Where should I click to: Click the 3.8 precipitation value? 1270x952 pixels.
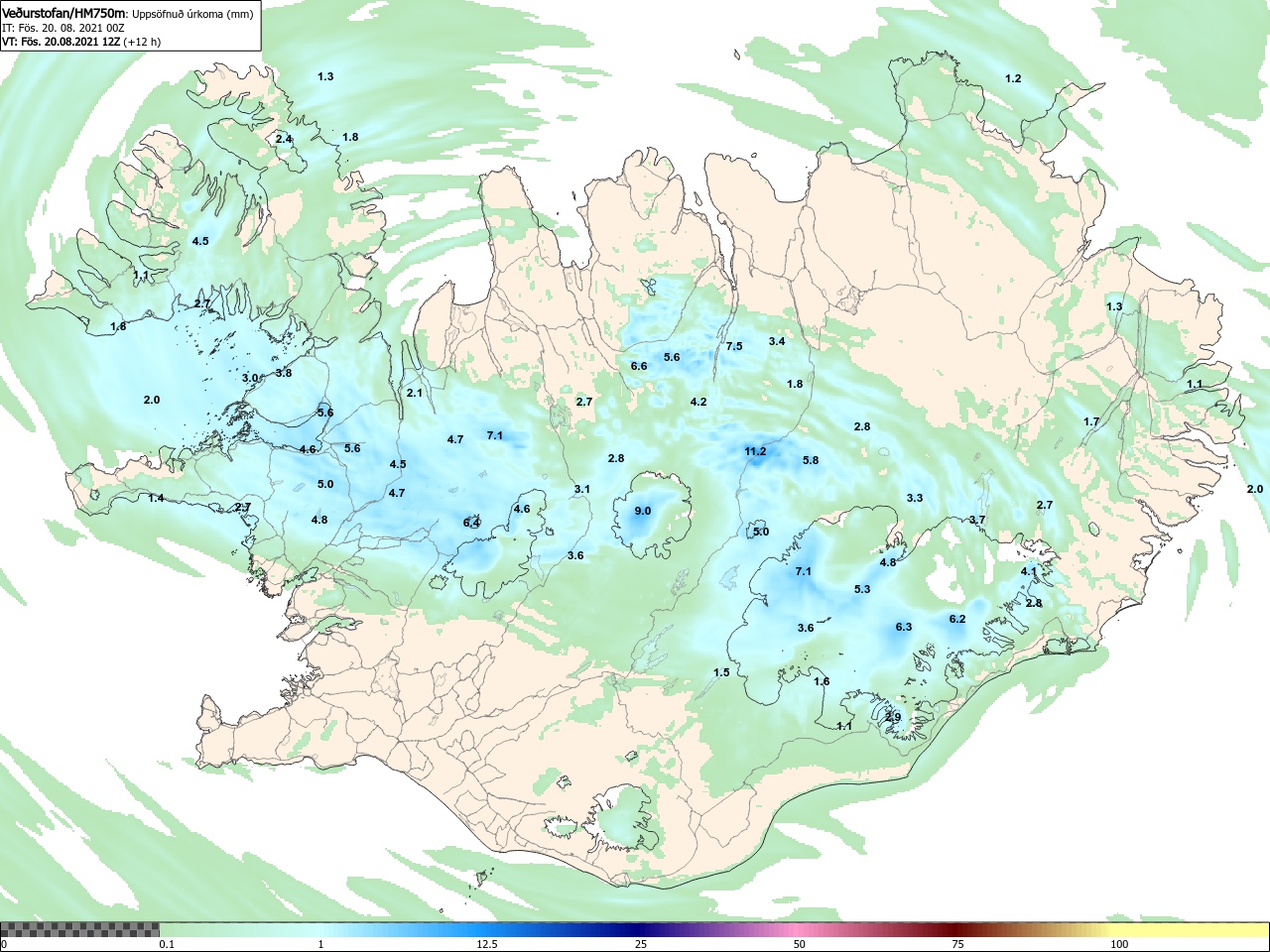click(x=284, y=373)
